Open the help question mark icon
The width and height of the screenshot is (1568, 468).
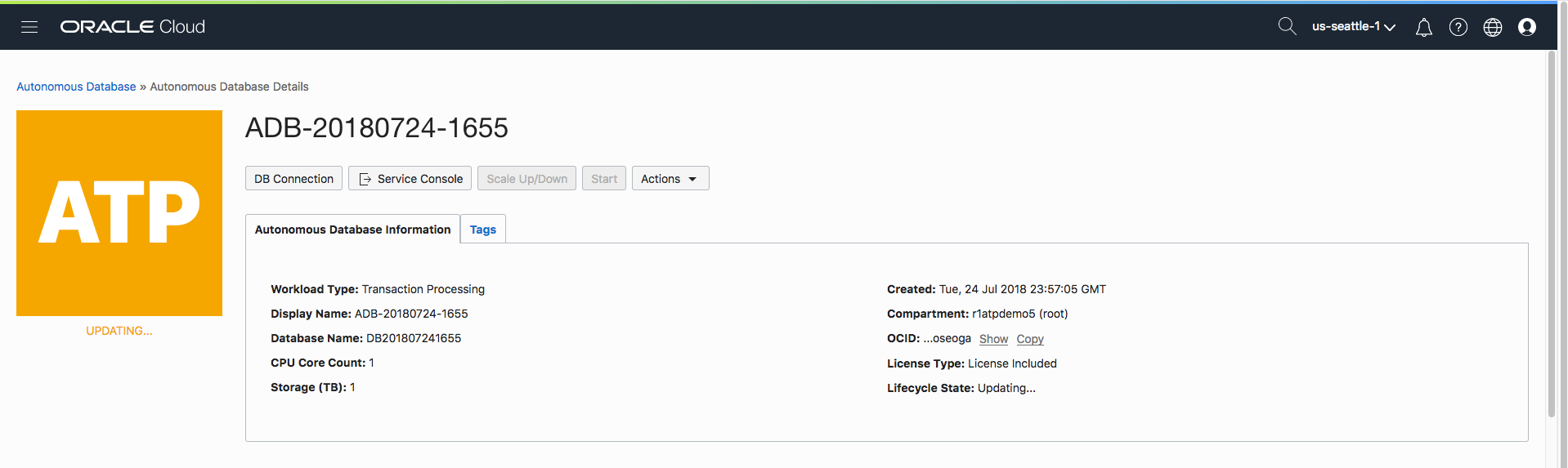[1458, 27]
